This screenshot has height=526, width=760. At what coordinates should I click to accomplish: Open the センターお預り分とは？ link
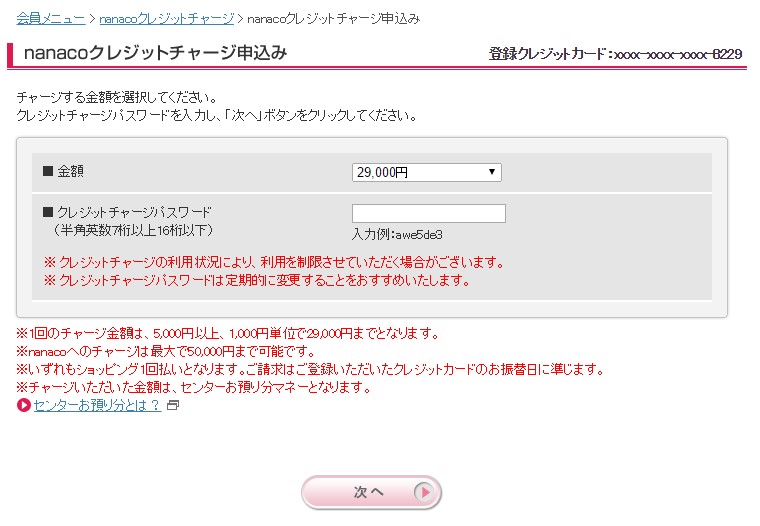pos(97,405)
